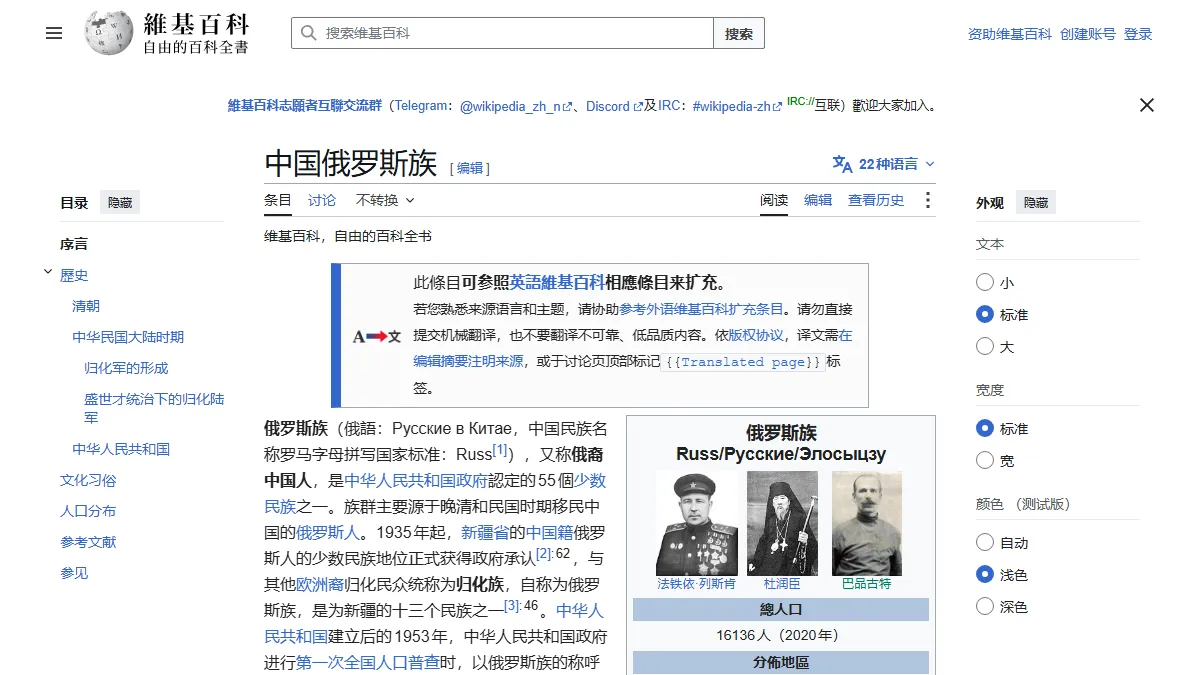1200x675 pixels.
Task: Click 欧洲裔 link in paragraph
Action: [x=320, y=584]
